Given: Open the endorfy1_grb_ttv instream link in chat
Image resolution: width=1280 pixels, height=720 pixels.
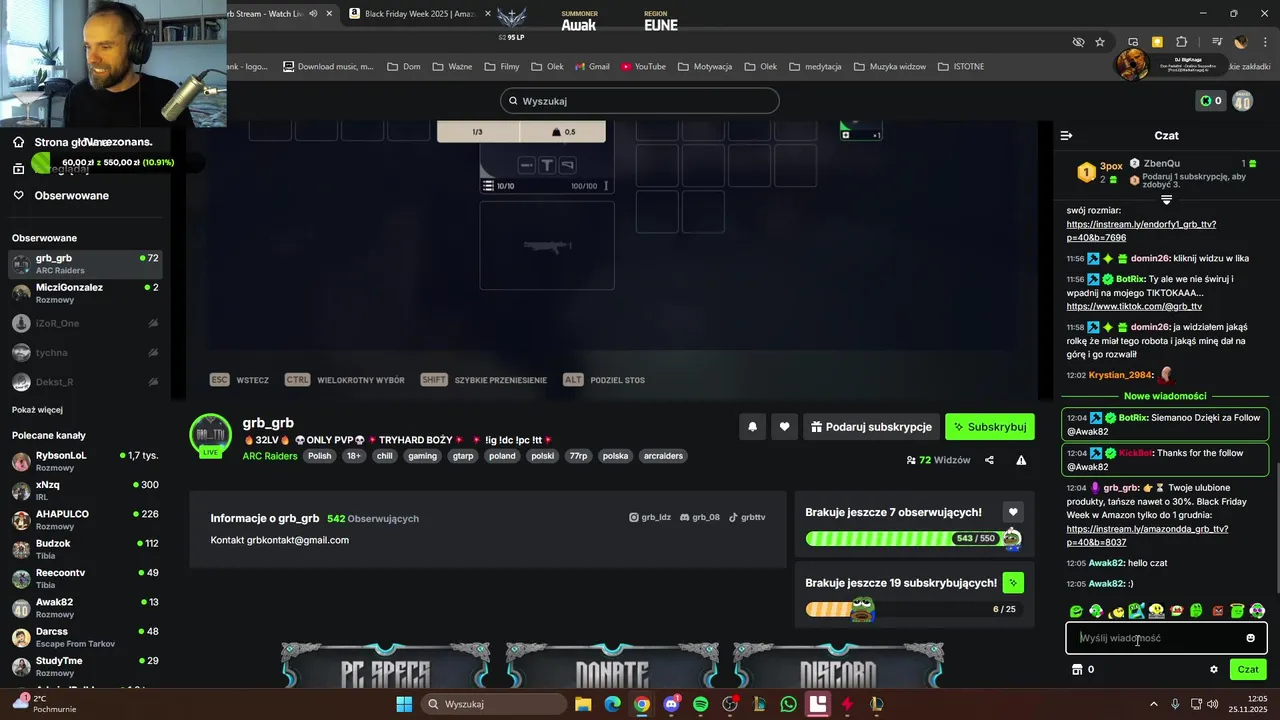Looking at the screenshot, I should 1141,231.
